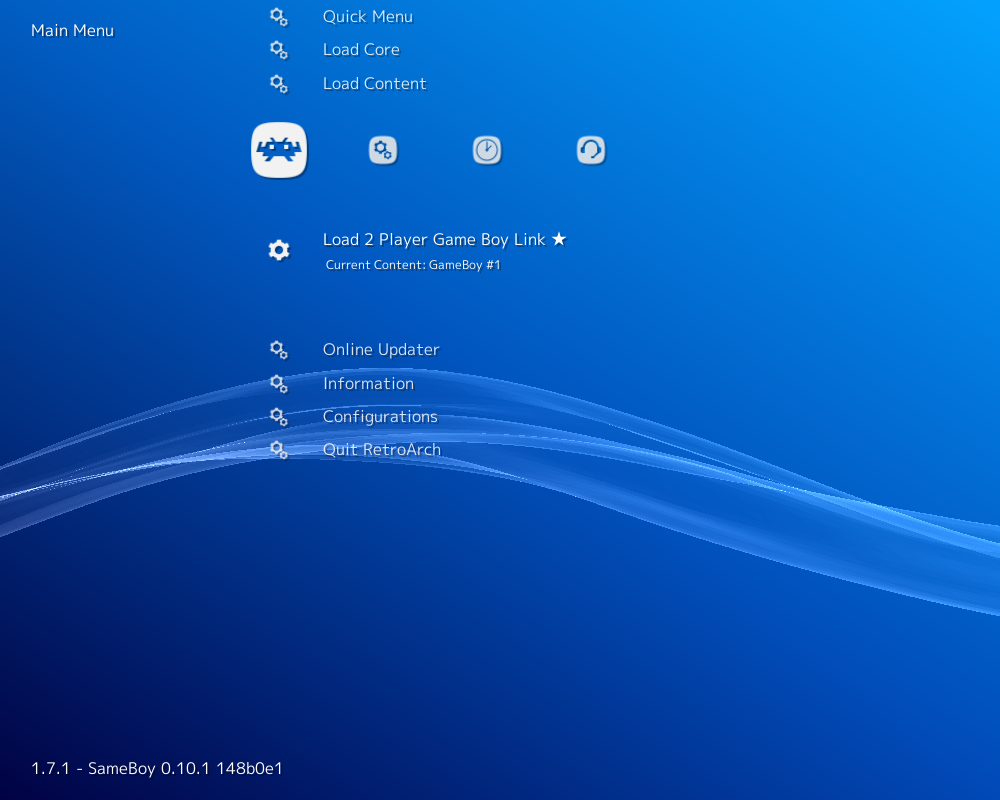Screen dimensions: 1000x800
Task: Click the star next to Game Boy Link
Action: [559, 239]
